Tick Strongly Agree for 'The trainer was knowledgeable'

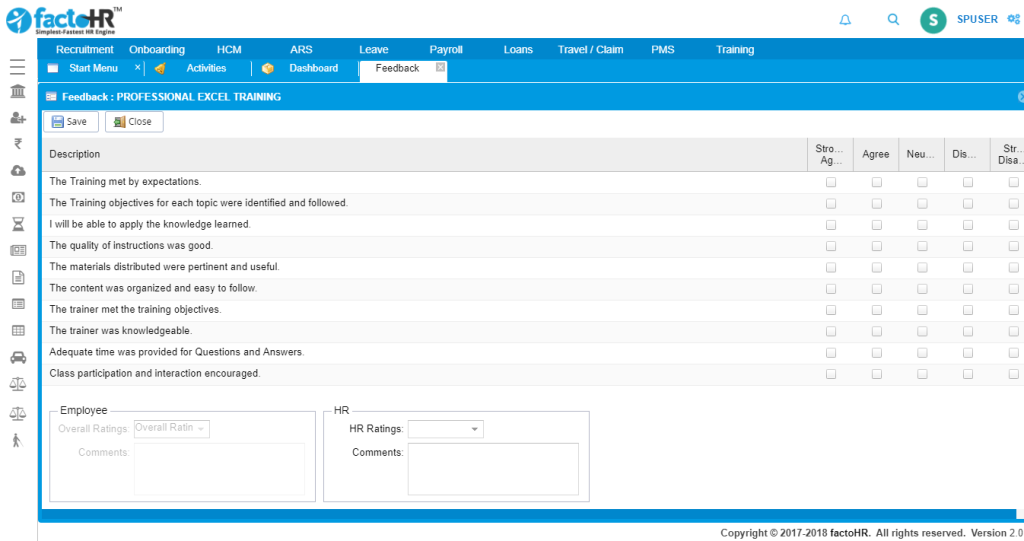point(831,331)
